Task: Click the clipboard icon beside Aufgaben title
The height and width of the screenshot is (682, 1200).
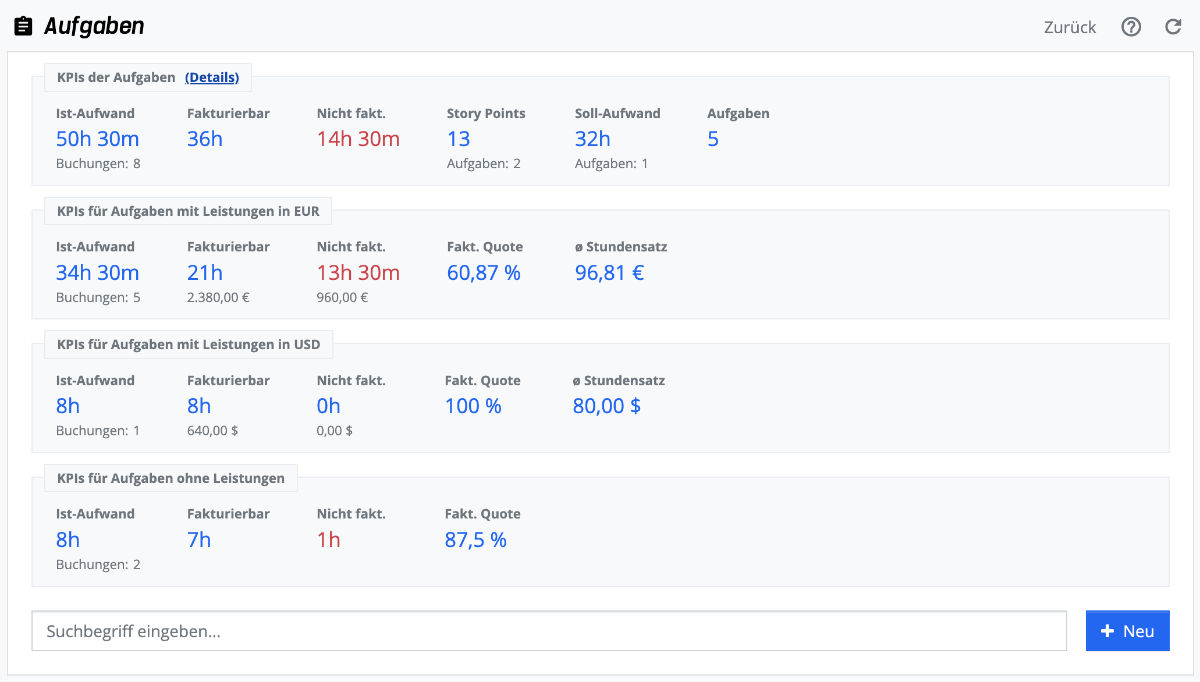Action: tap(23, 27)
